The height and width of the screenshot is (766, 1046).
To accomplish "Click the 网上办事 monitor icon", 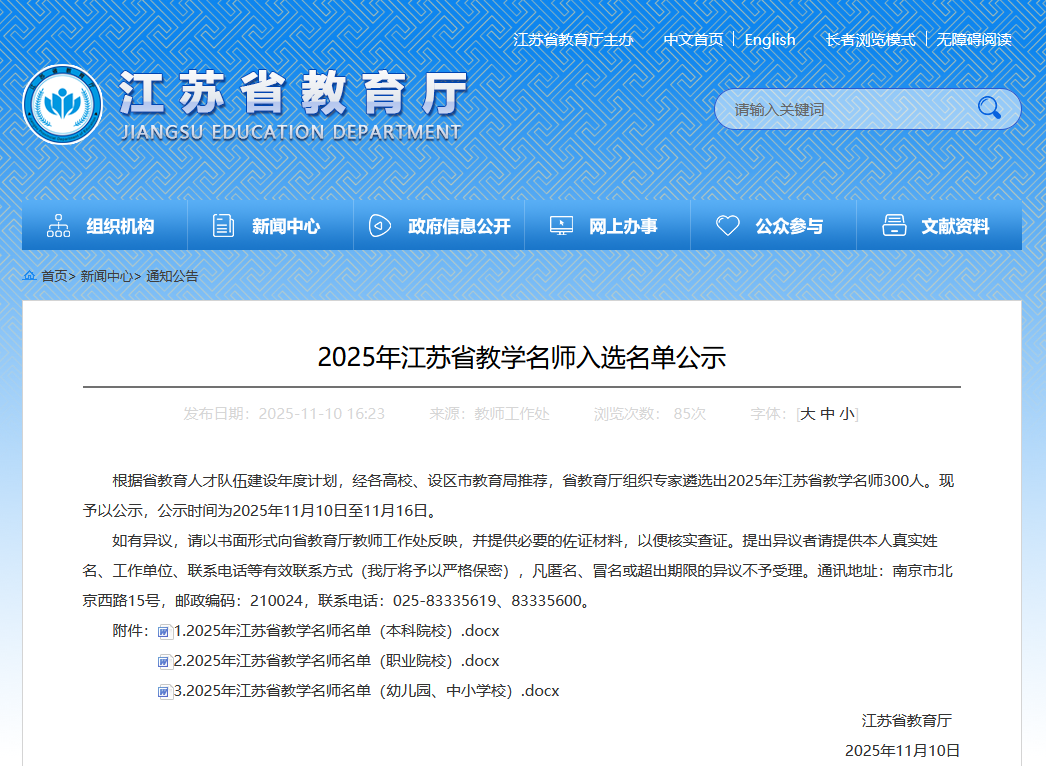I will 561,226.
